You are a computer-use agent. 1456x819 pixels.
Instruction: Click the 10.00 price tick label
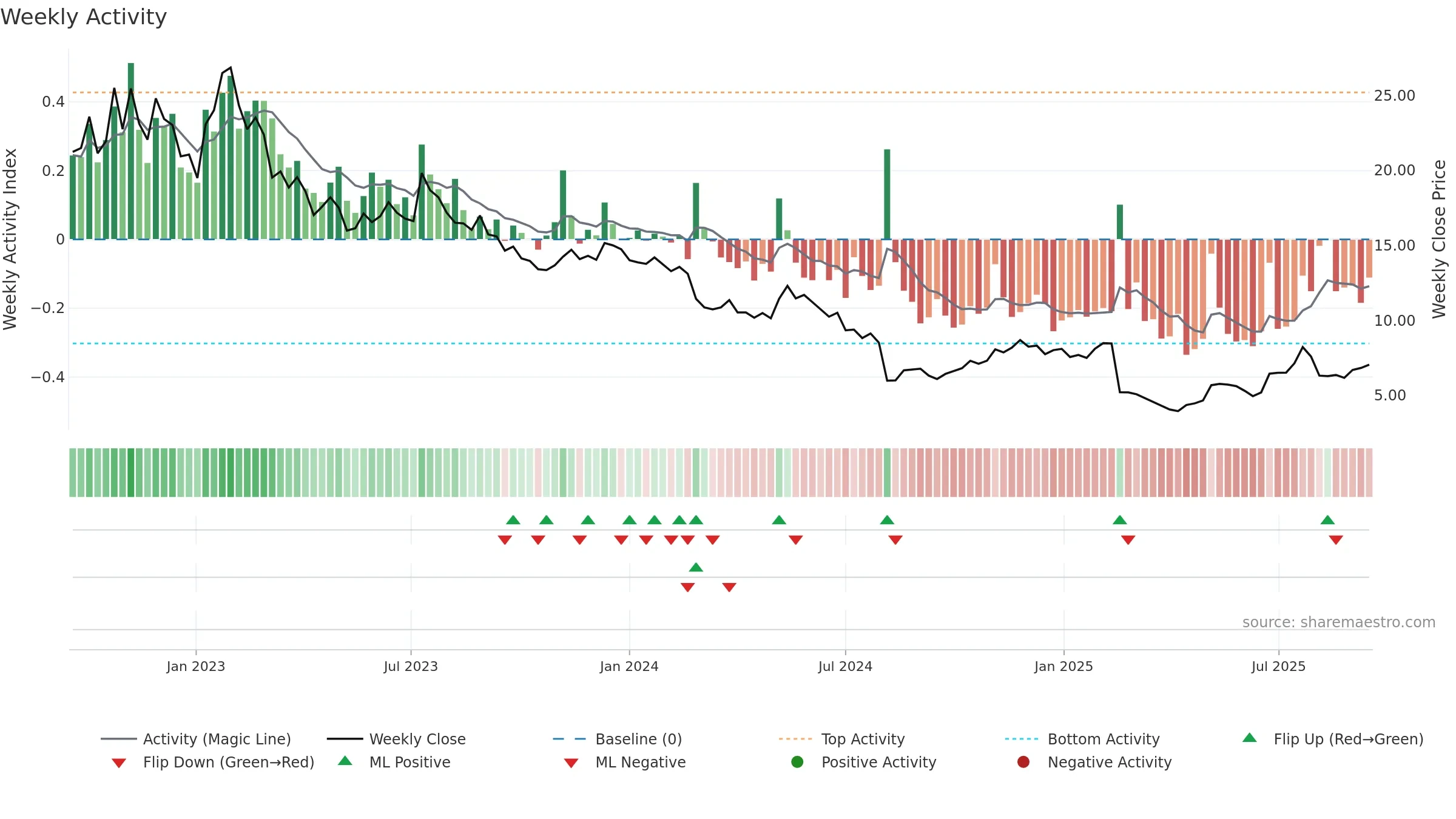pos(1394,320)
